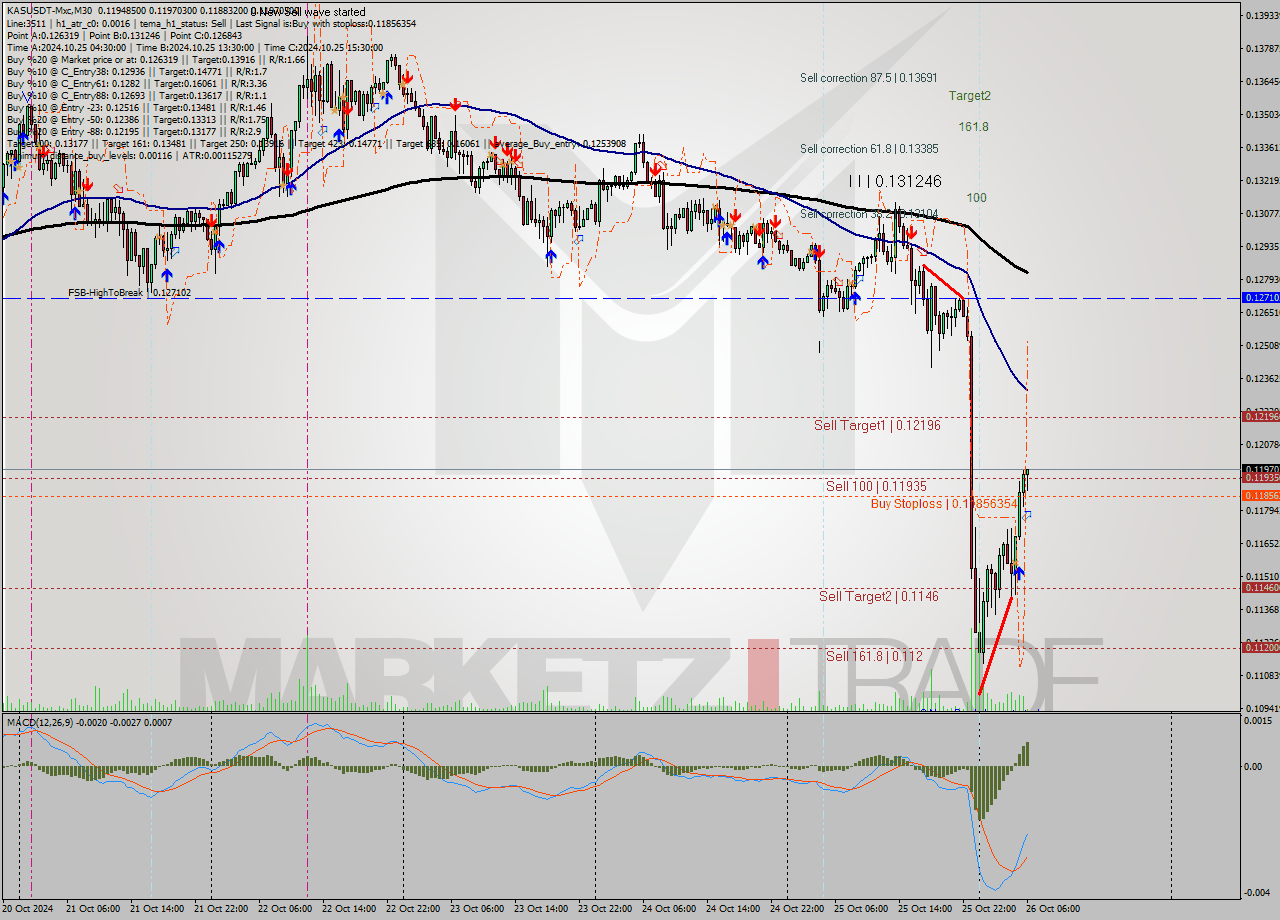Screen dimensions: 1280x920
Task: Select the 'FSB-HighToBreak | 0.127102' label
Action: coord(129,293)
